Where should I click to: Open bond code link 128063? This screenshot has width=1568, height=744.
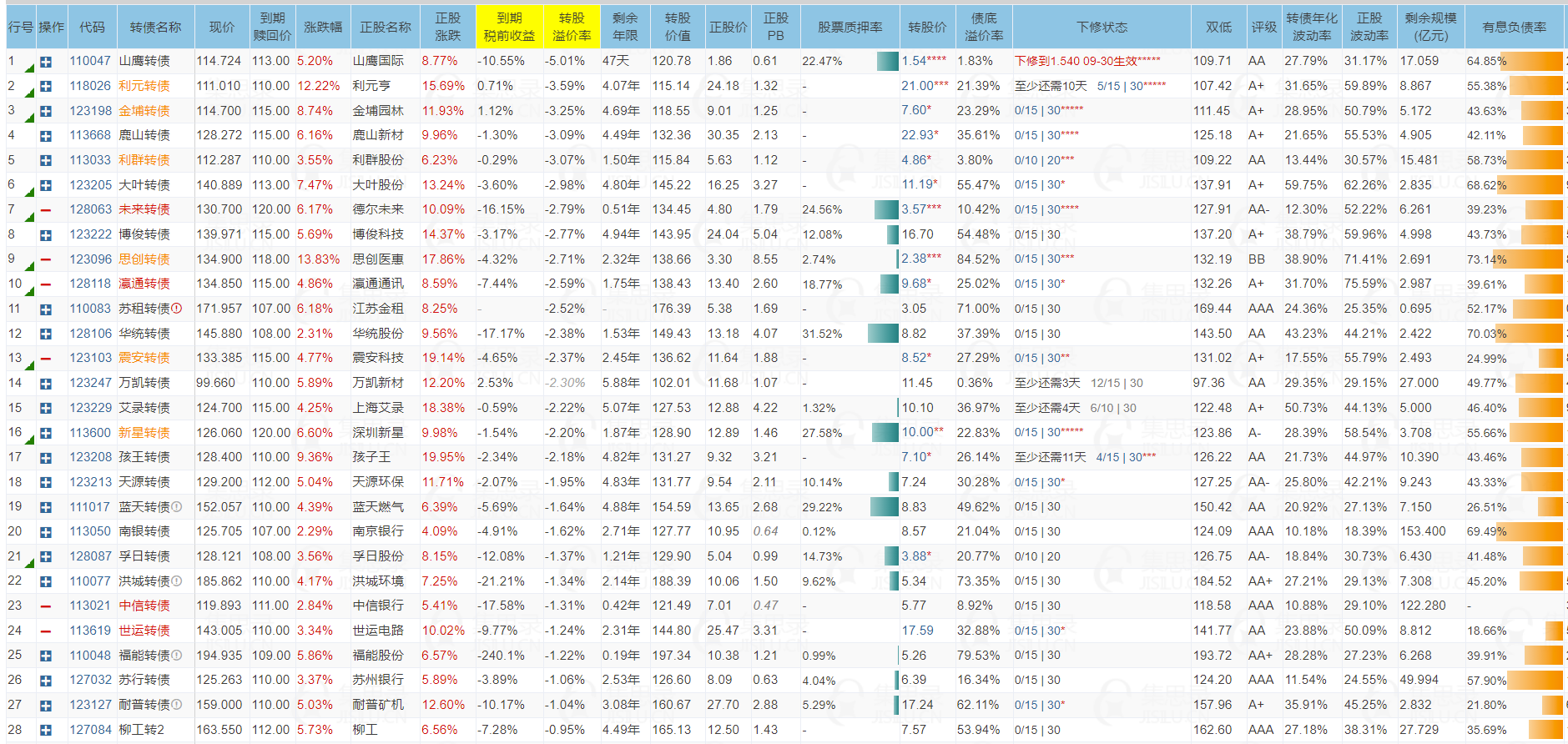(x=90, y=210)
